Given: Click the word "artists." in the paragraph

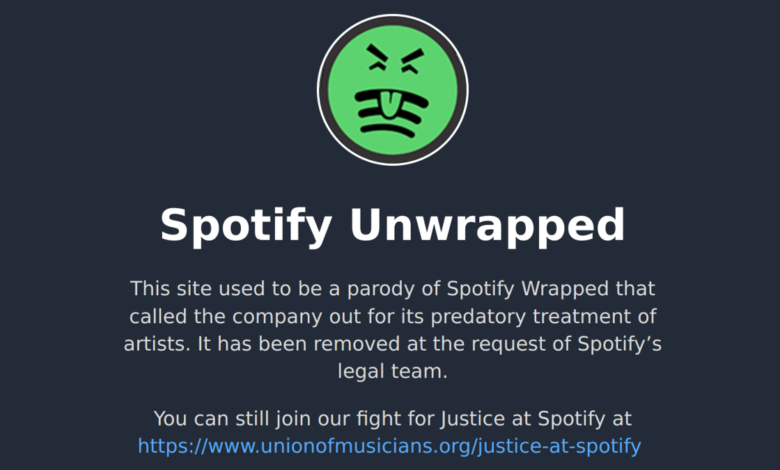Looking at the screenshot, I should [x=156, y=344].
